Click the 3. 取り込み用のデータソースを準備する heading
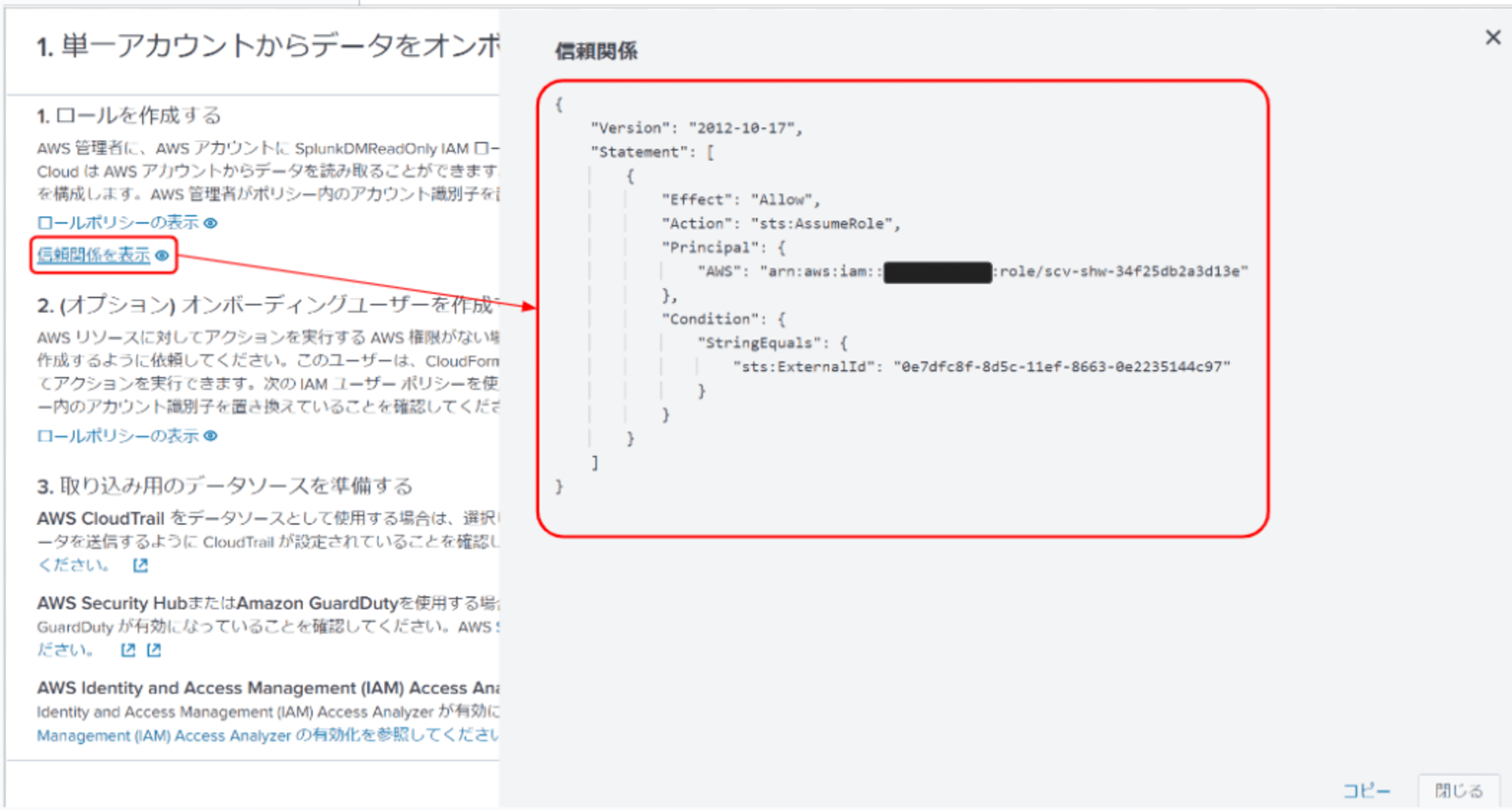Screen dimensions: 1512x810 point(225,486)
